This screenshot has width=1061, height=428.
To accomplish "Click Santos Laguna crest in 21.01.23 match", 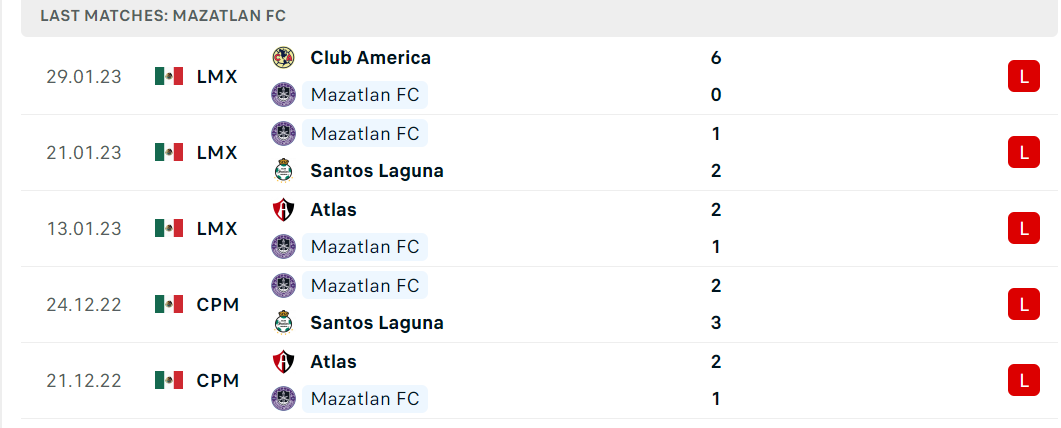I will (284, 170).
